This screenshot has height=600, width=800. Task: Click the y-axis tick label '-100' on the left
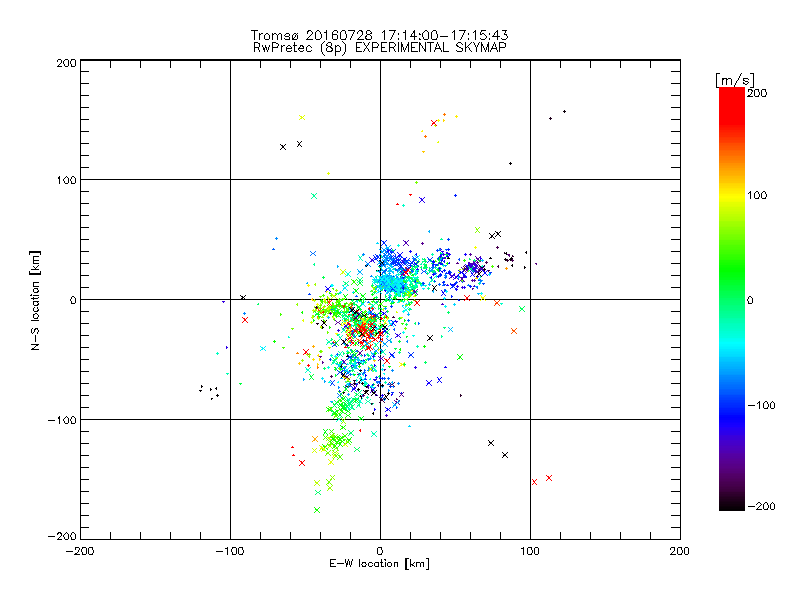click(x=62, y=420)
